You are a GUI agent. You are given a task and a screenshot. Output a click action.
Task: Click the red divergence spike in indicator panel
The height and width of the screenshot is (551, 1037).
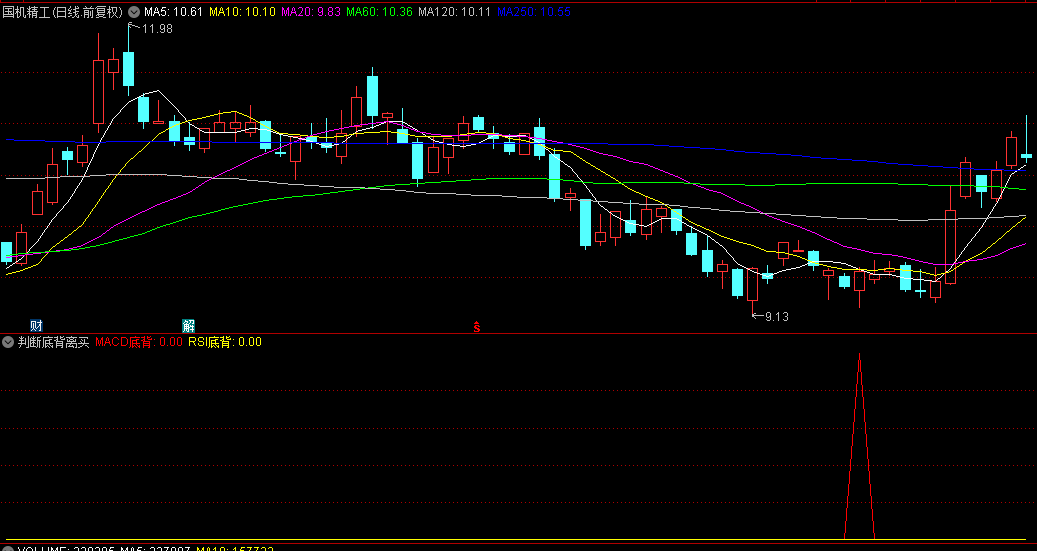(x=859, y=446)
